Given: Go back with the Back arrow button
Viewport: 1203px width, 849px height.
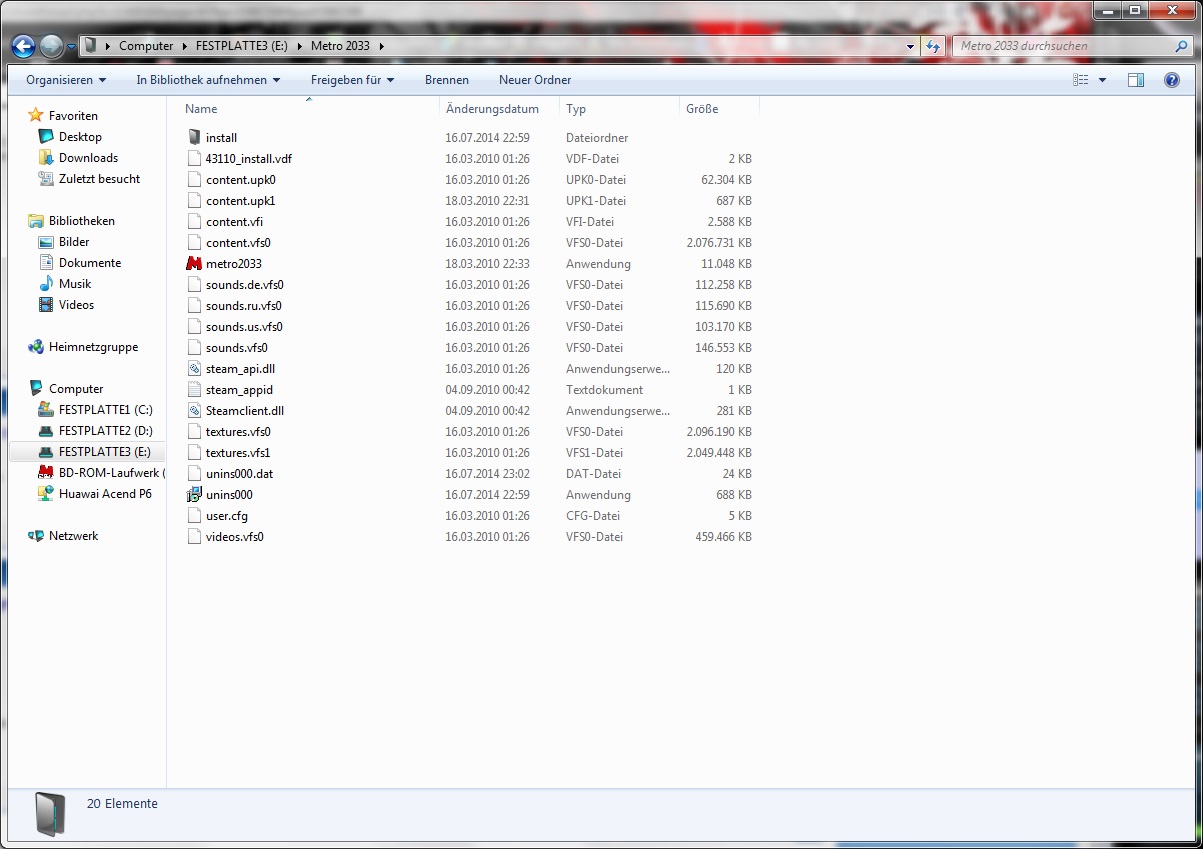Looking at the screenshot, I should (24, 46).
